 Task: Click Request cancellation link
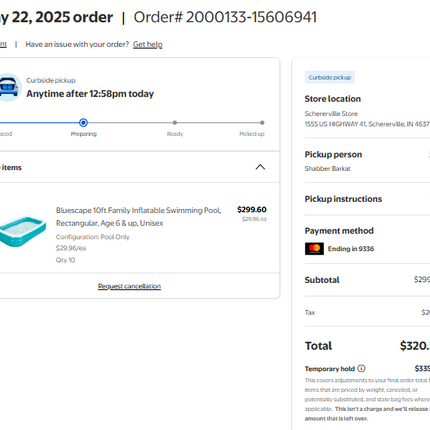click(129, 286)
